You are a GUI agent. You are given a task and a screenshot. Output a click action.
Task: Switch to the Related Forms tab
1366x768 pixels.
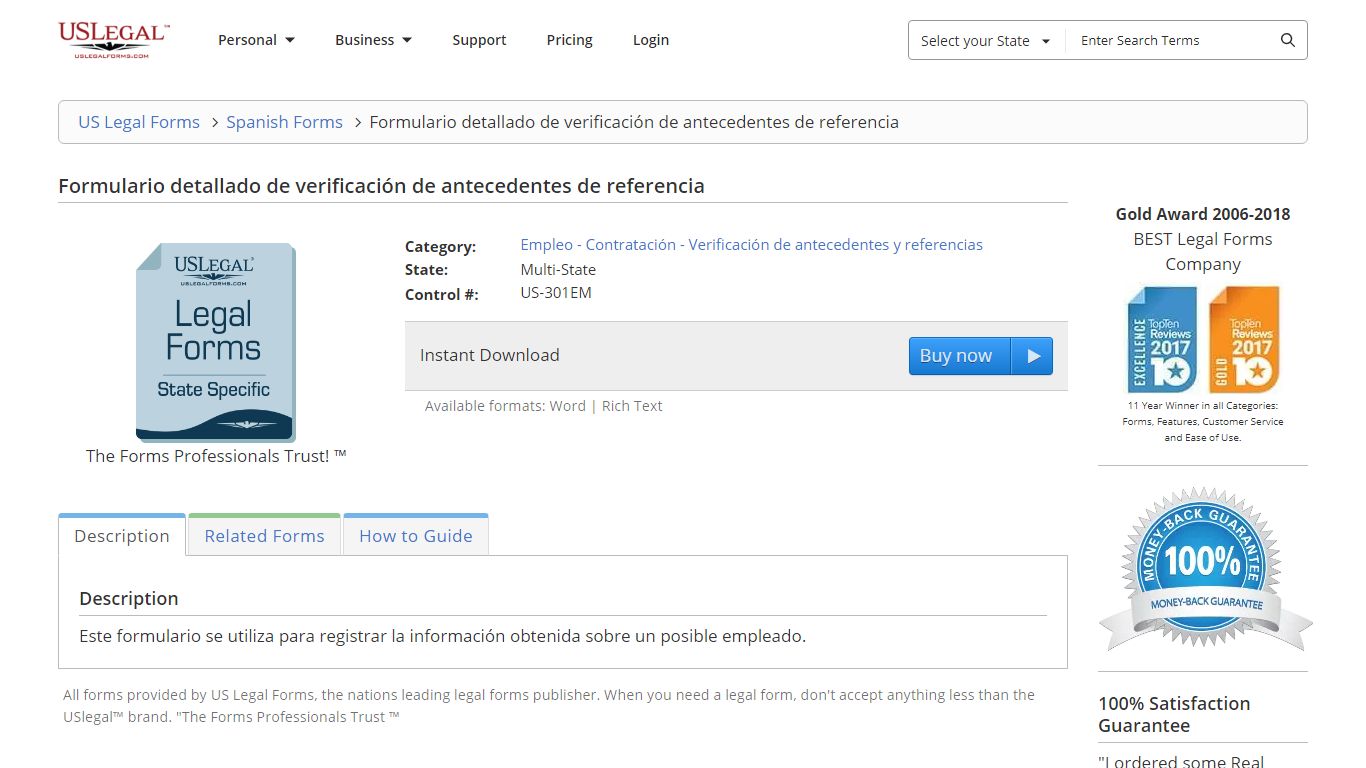(x=264, y=535)
